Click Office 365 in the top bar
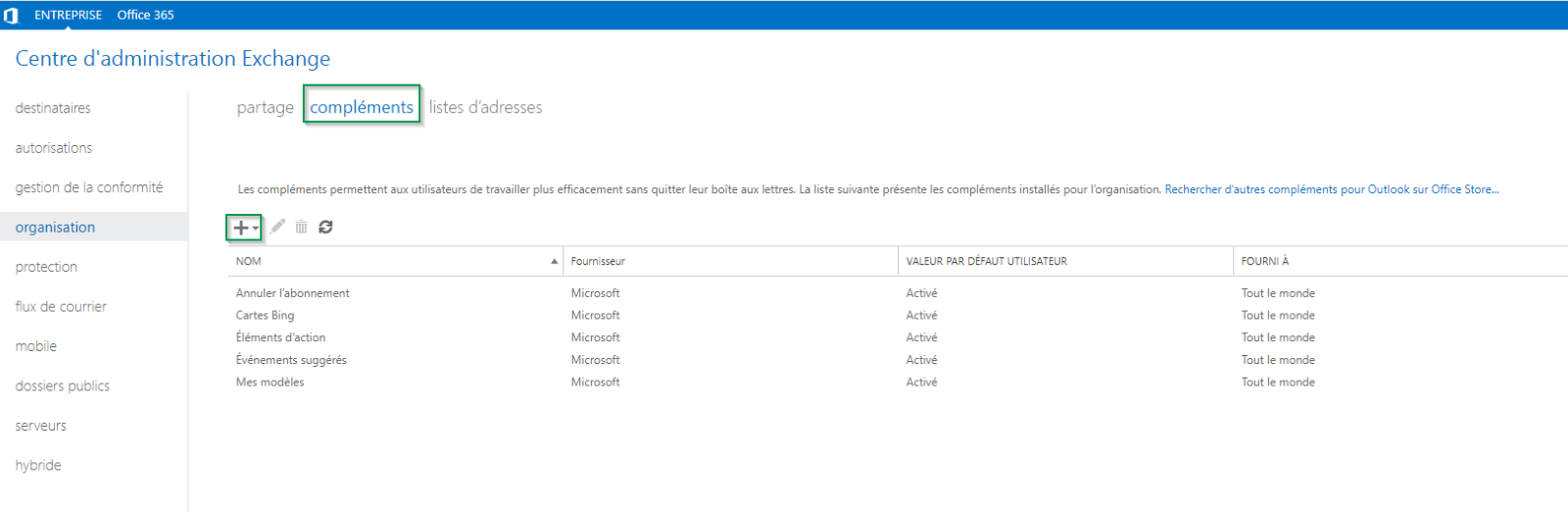This screenshot has height=512, width=1568. pos(145,15)
